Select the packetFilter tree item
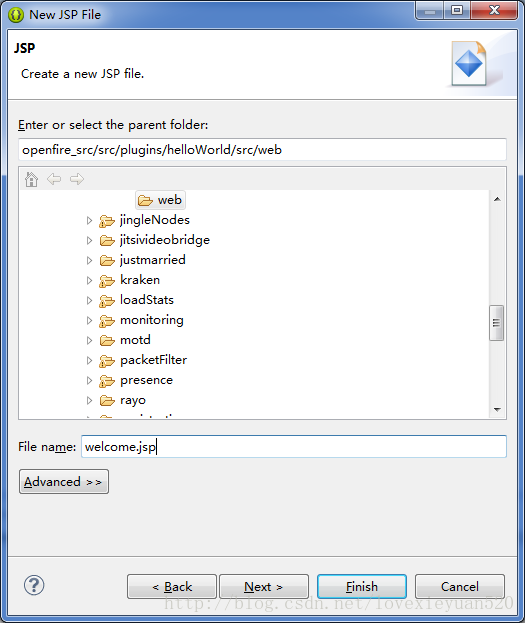This screenshot has height=623, width=525. click(153, 360)
